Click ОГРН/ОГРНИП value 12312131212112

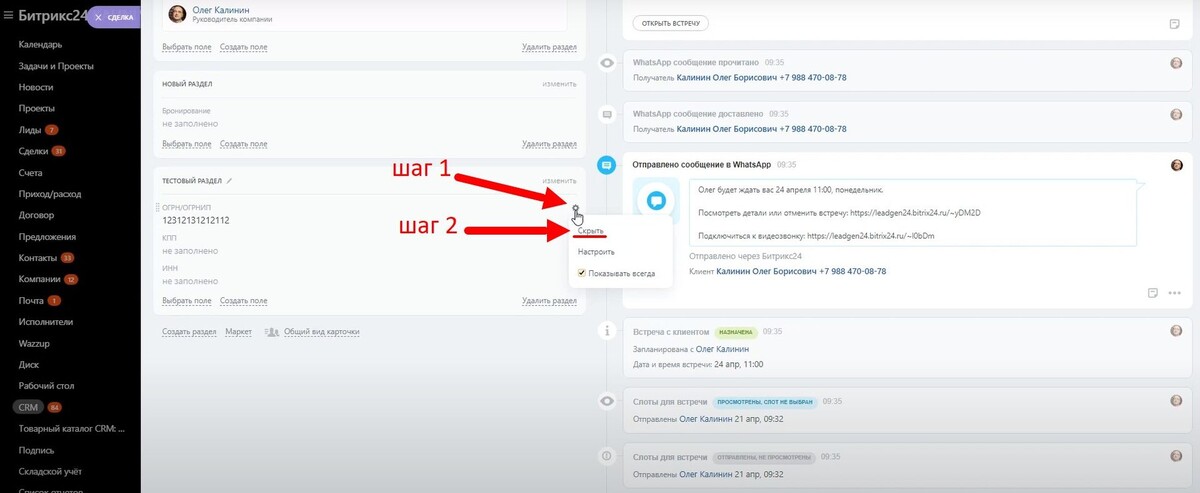click(x=196, y=220)
